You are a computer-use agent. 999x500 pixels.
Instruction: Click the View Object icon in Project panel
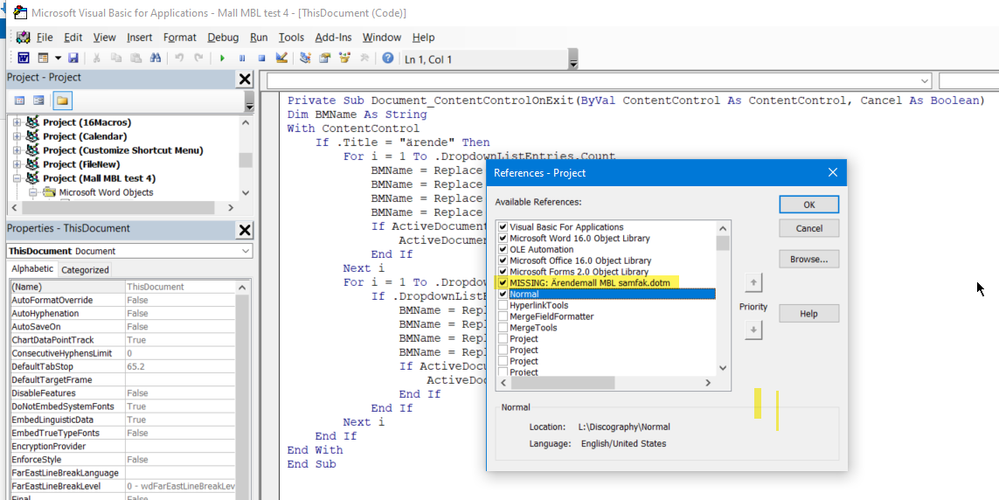[x=39, y=101]
